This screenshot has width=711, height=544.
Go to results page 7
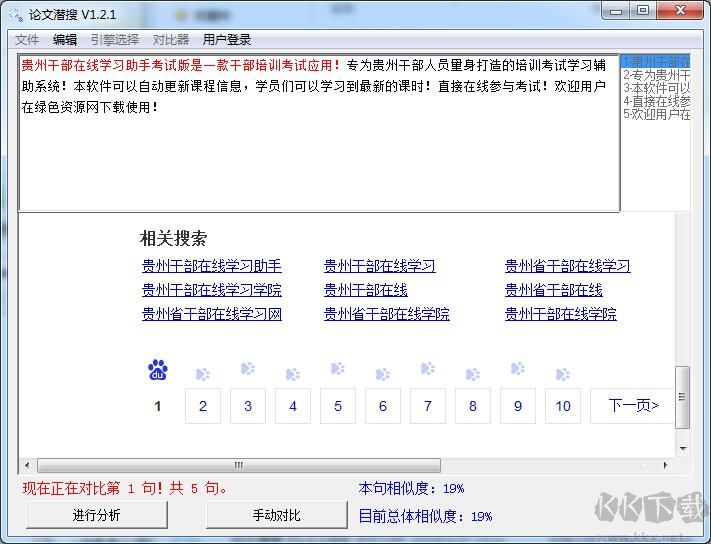[428, 406]
